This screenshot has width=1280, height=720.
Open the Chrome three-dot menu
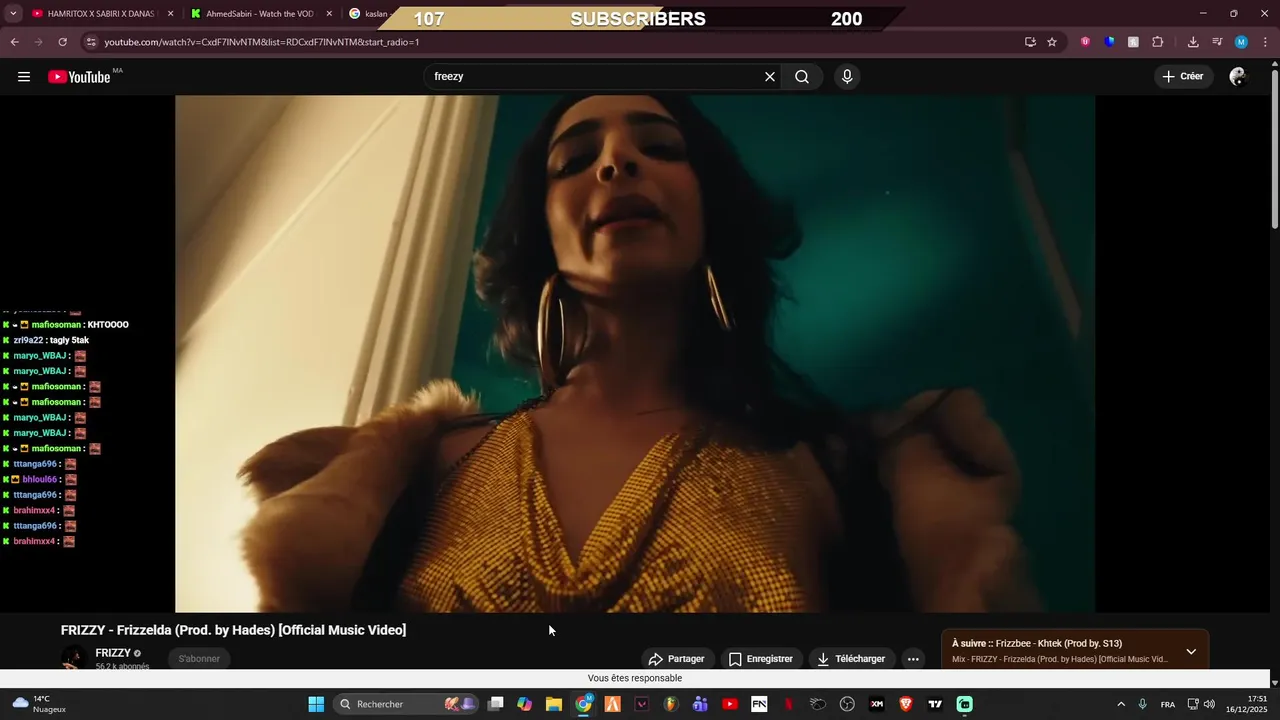pos(1265,42)
